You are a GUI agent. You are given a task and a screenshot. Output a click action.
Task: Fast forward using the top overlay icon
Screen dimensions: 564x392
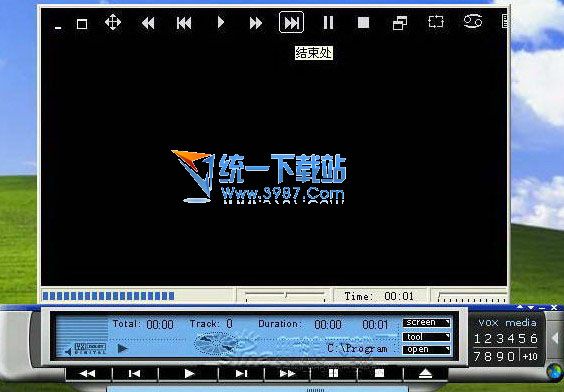[x=256, y=23]
